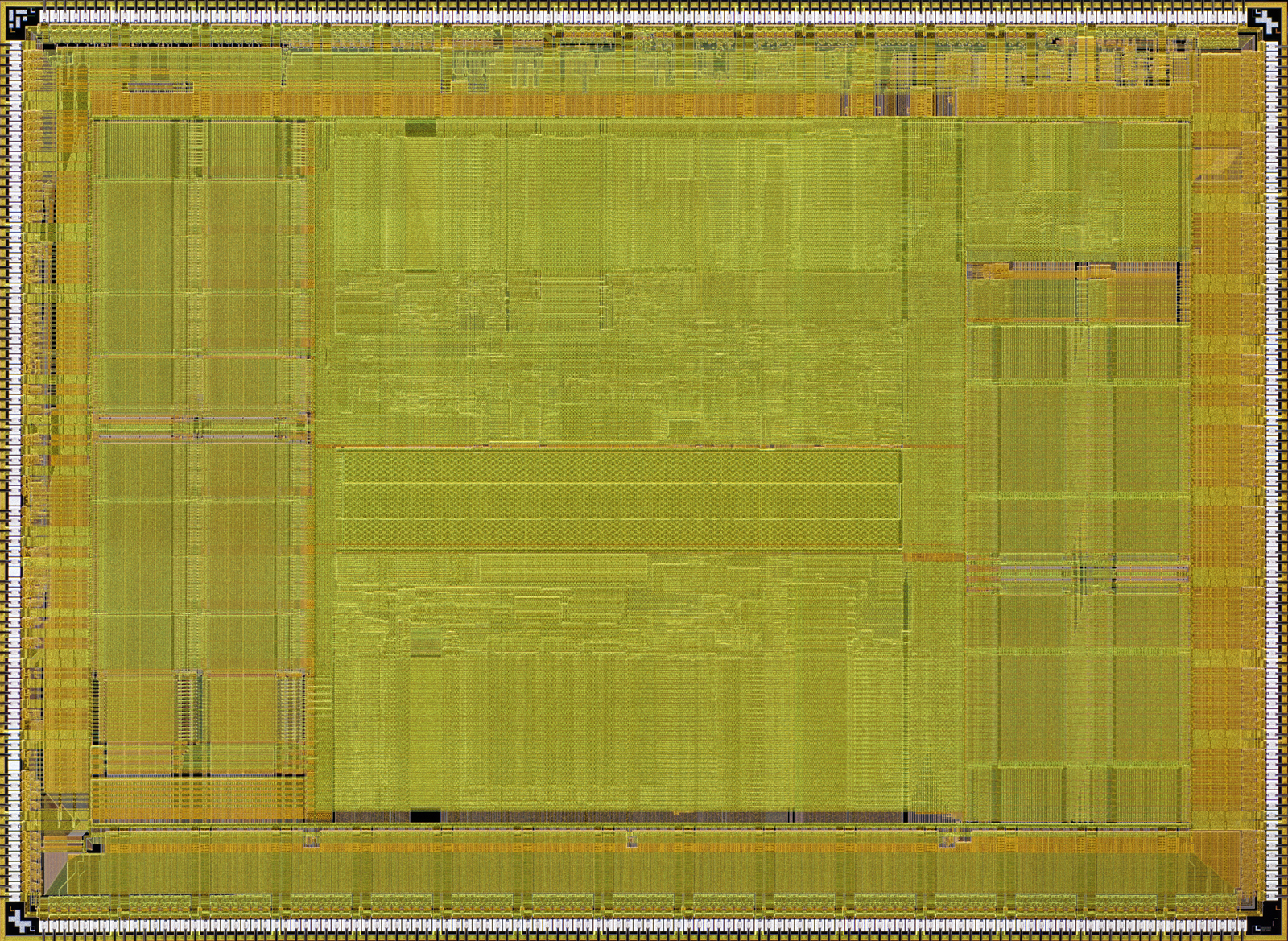Screen dimensions: 1288x941
Task: Click the bottom-right corner alignment mark
Action: (x=1265, y=918)
